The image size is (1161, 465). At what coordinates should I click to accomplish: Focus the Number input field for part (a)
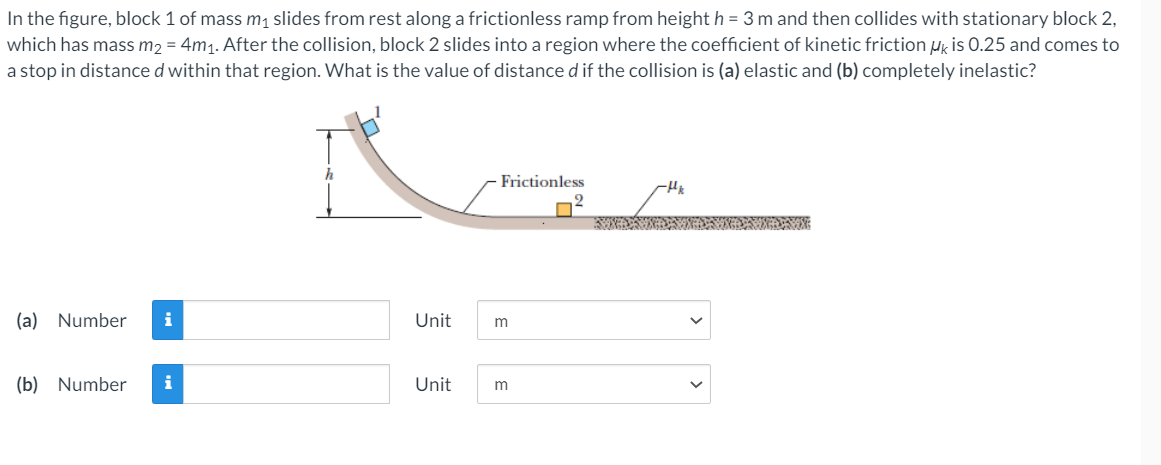coord(286,320)
